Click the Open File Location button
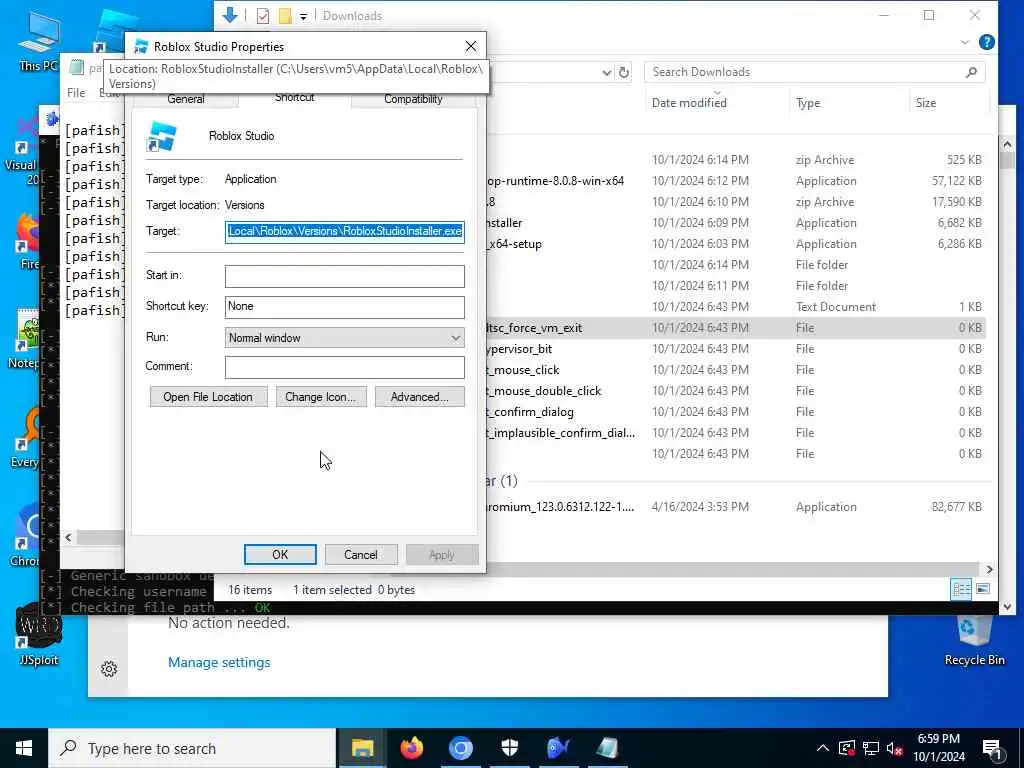 point(208,396)
